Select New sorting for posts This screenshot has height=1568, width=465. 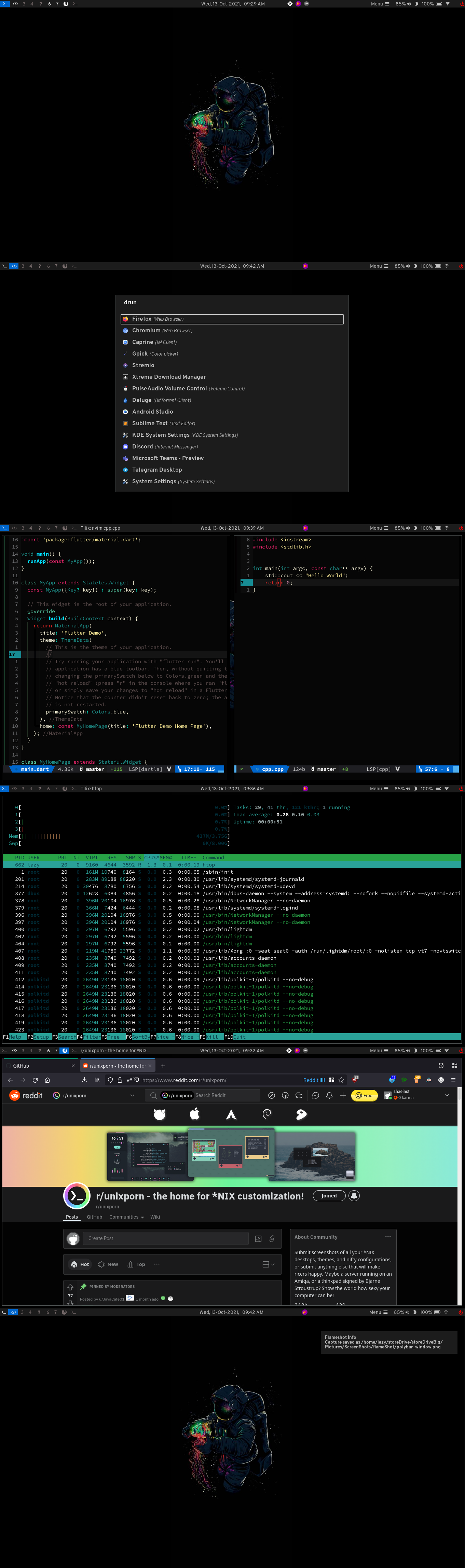[108, 1265]
